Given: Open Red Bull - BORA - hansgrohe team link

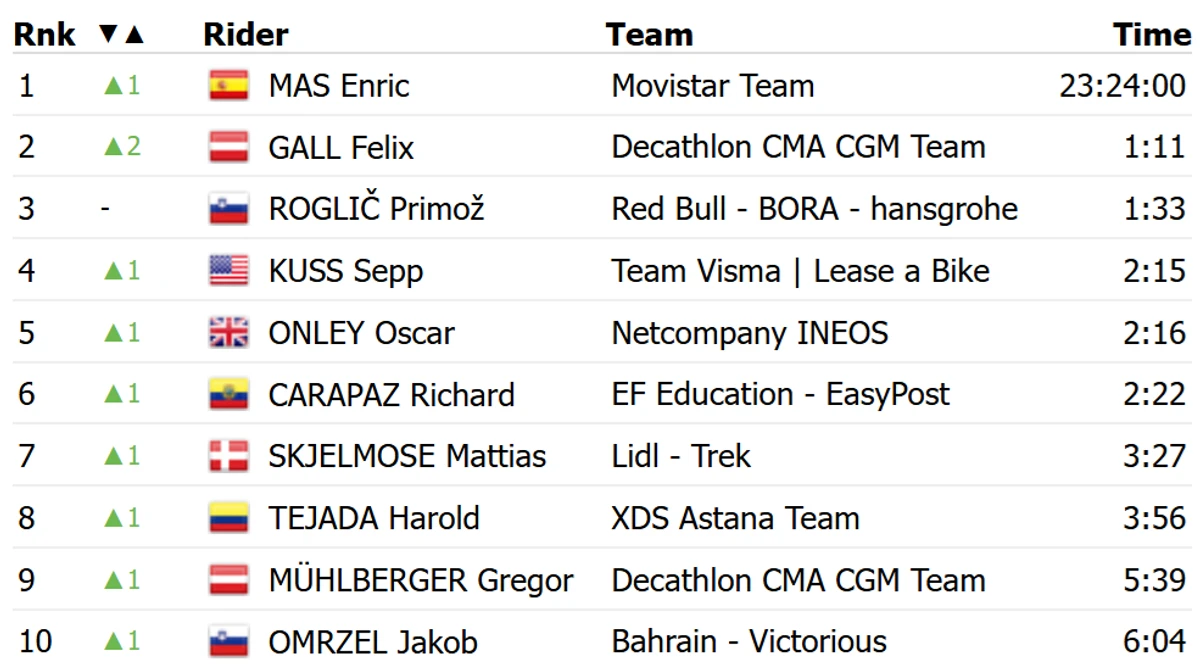Looking at the screenshot, I should click(815, 209).
